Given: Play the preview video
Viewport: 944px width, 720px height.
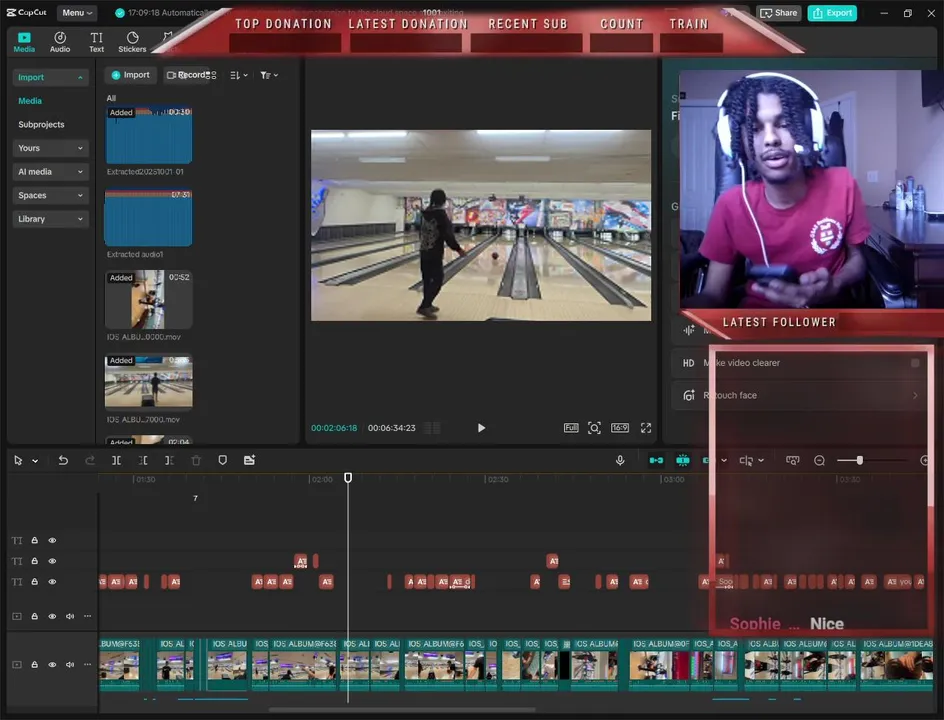Looking at the screenshot, I should pos(481,428).
